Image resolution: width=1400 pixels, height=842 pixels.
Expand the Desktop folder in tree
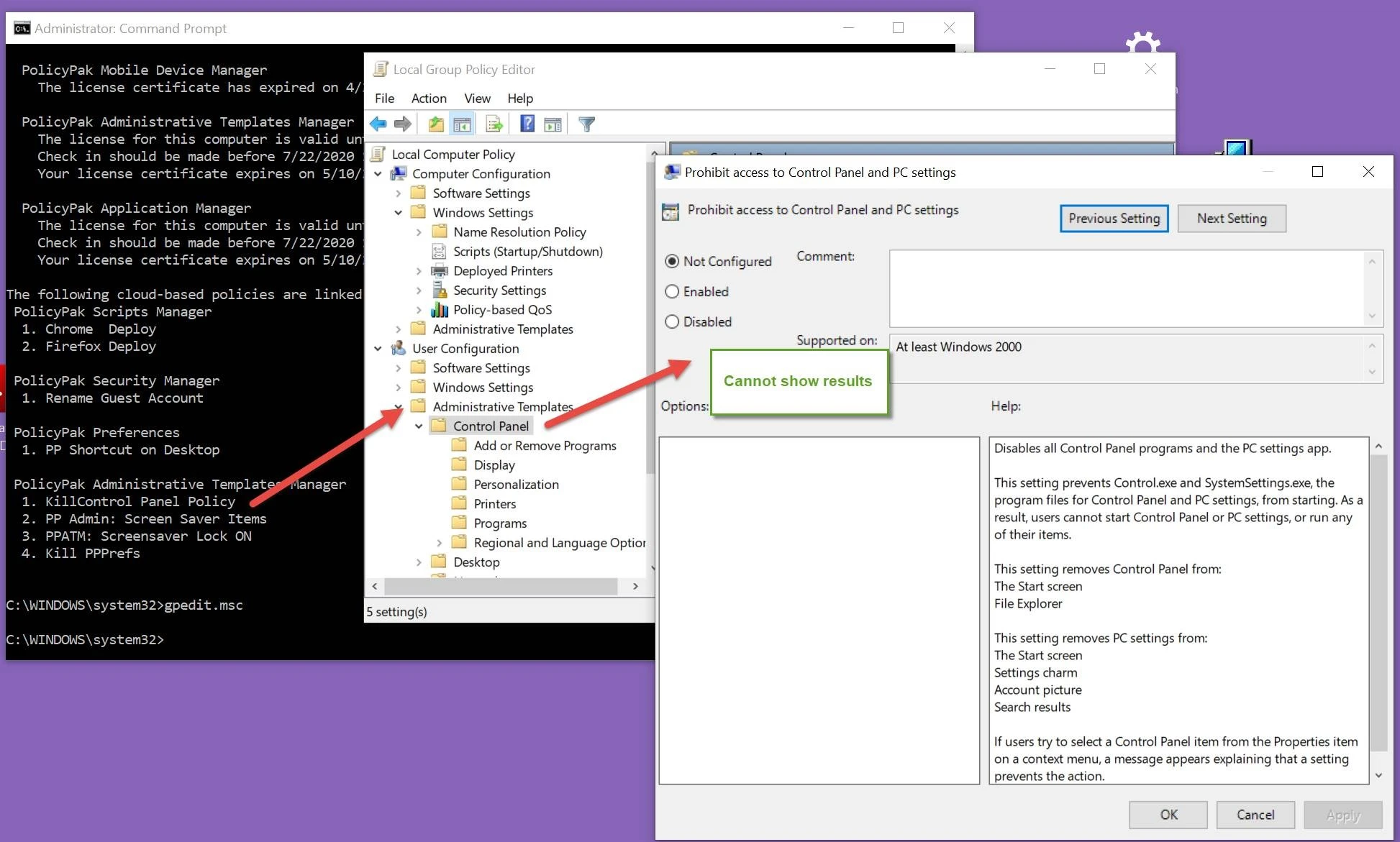[x=419, y=562]
